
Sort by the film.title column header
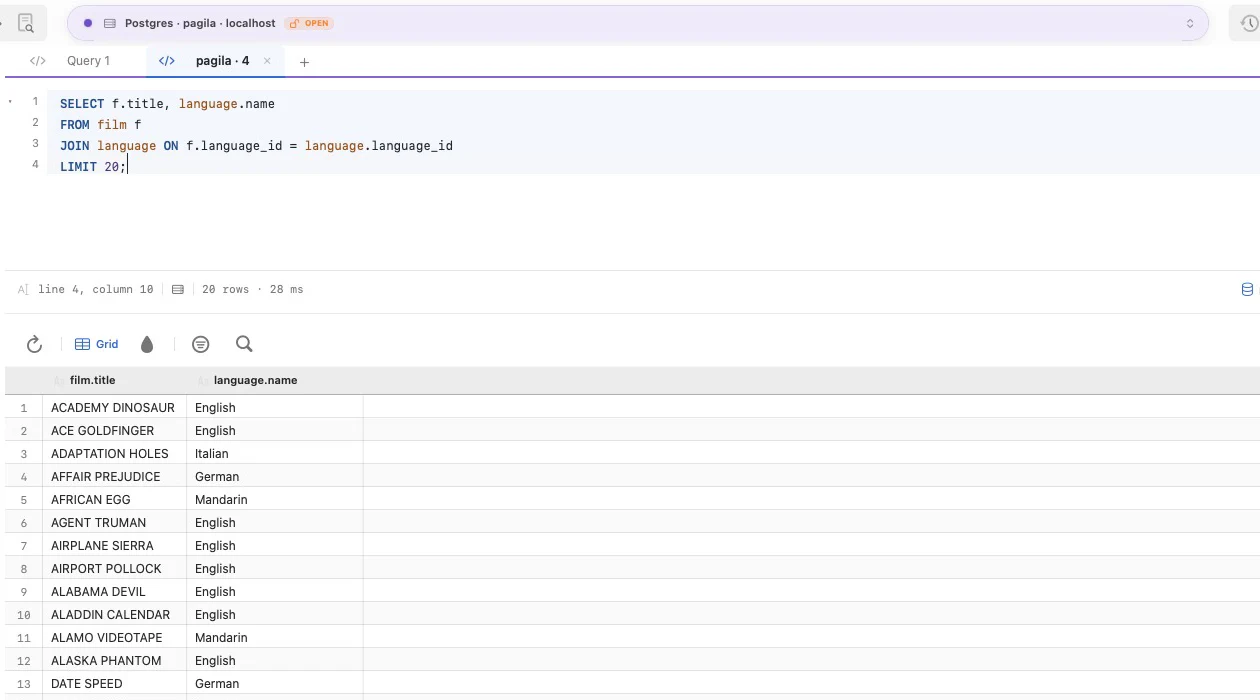coord(92,380)
